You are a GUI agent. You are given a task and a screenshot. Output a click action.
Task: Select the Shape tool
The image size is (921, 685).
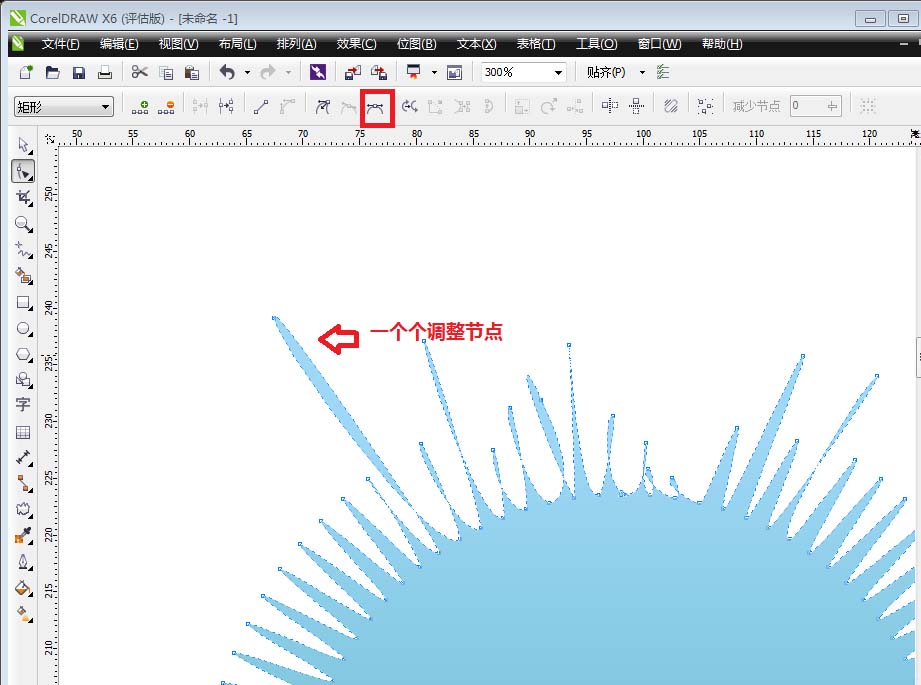point(23,171)
